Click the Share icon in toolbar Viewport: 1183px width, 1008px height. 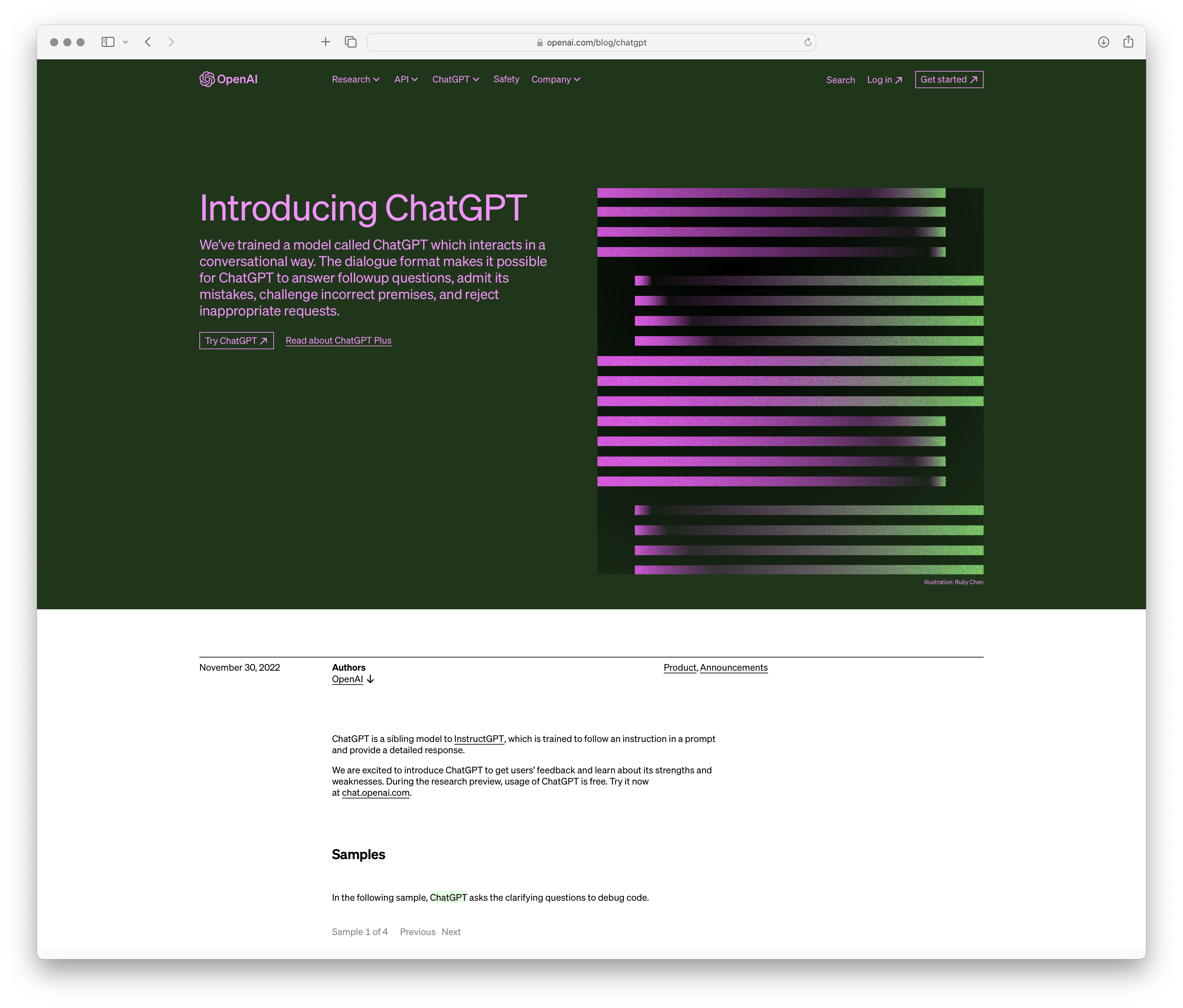click(x=1128, y=42)
